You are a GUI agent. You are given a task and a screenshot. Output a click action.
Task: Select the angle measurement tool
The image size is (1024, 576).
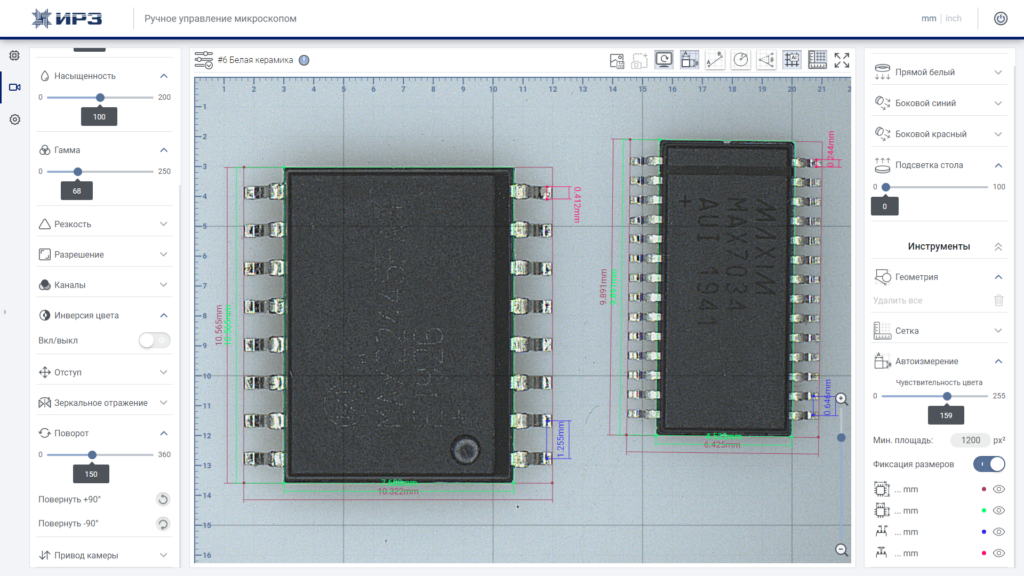click(x=766, y=60)
